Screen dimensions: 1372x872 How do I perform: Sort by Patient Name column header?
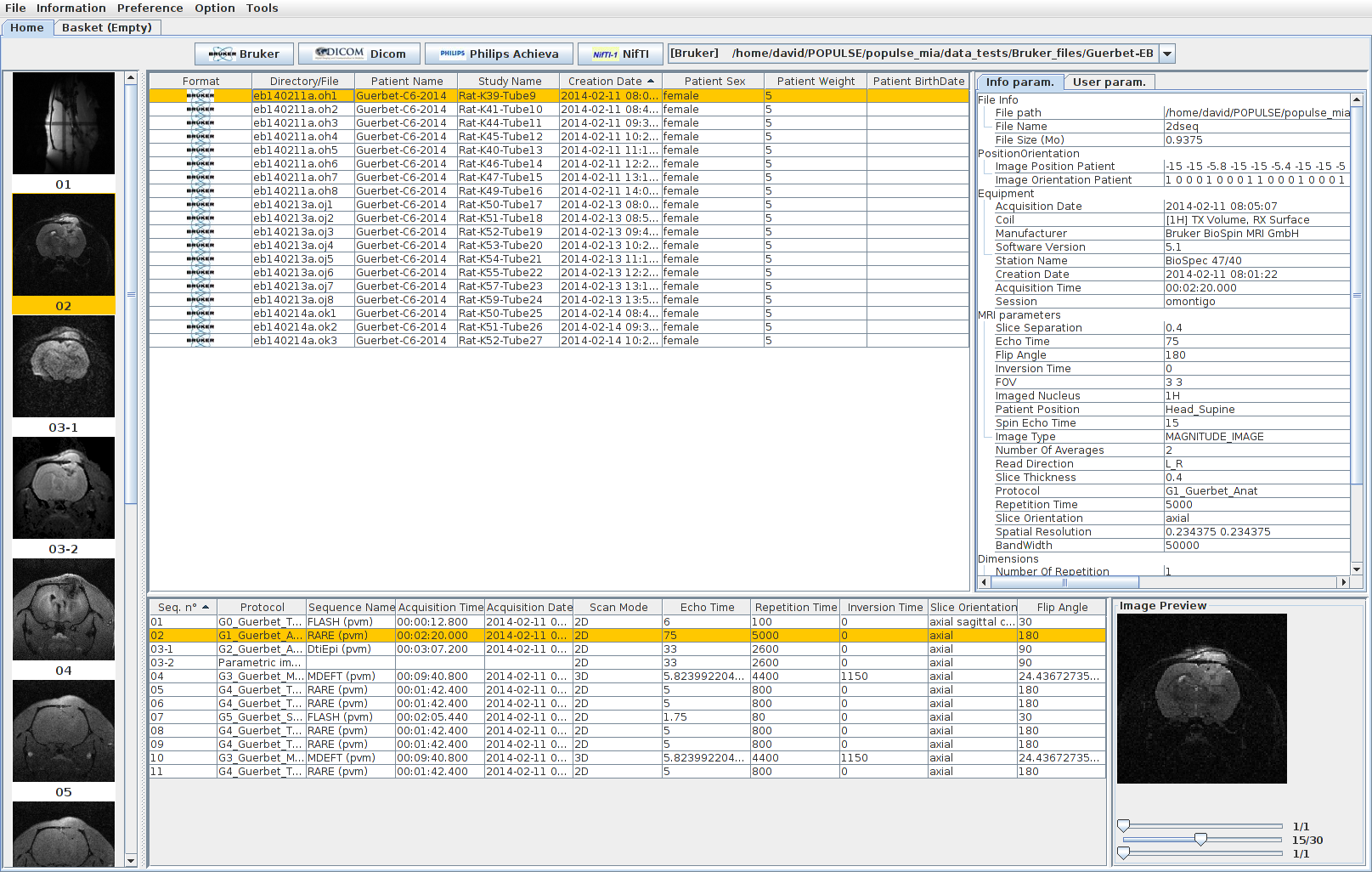(406, 81)
